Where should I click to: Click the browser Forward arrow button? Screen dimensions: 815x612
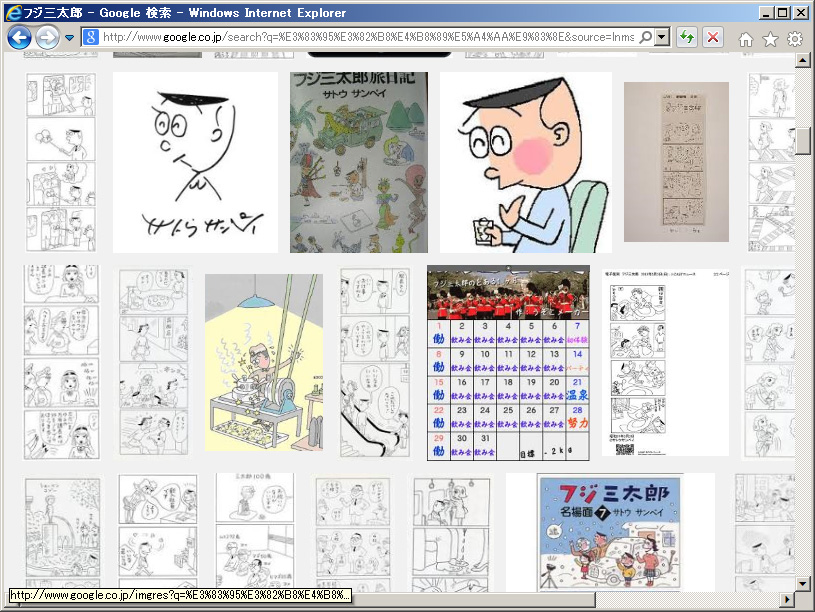pos(47,37)
